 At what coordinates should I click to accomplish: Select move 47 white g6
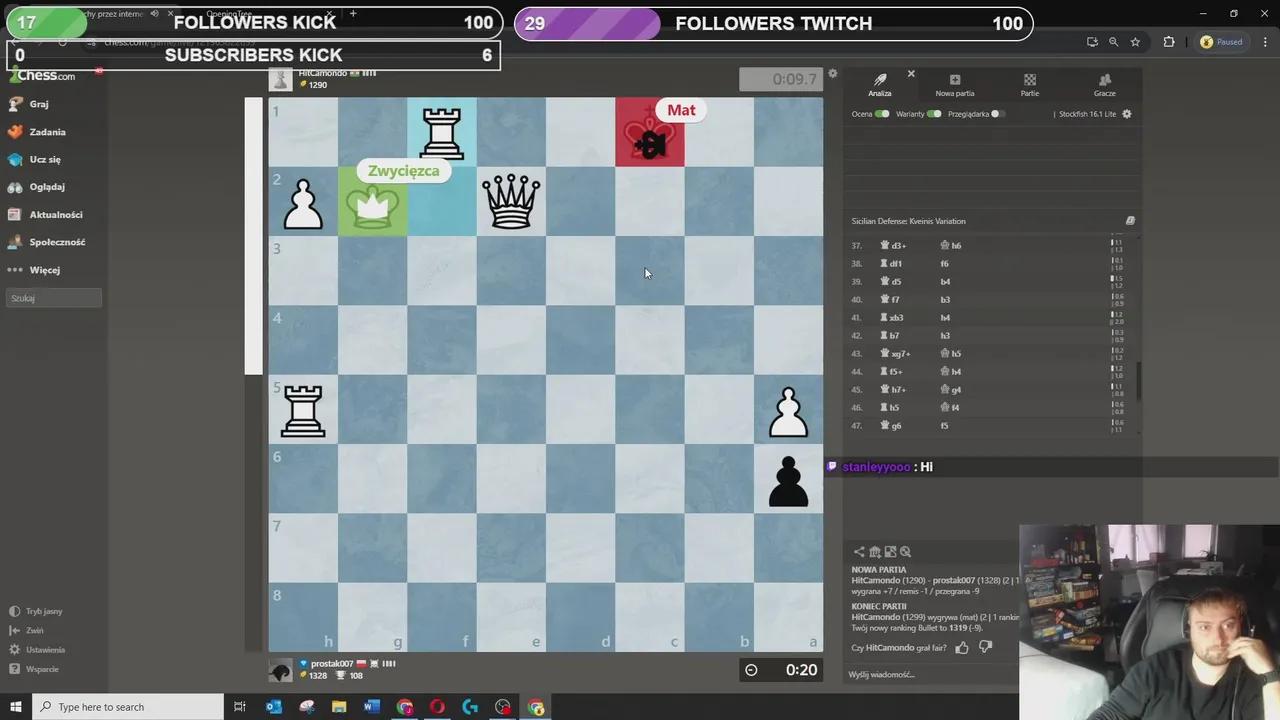pyautogui.click(x=891, y=426)
